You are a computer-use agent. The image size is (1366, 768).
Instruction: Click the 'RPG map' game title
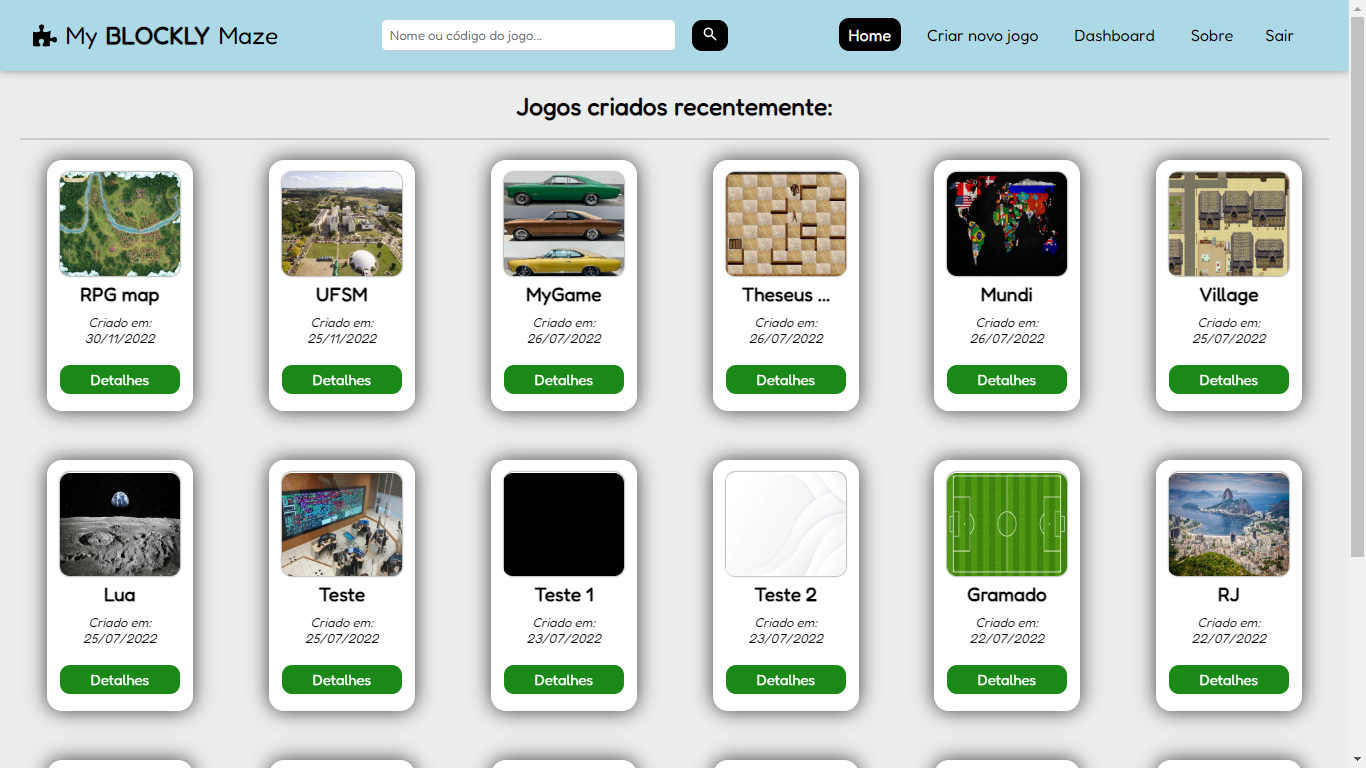click(120, 295)
